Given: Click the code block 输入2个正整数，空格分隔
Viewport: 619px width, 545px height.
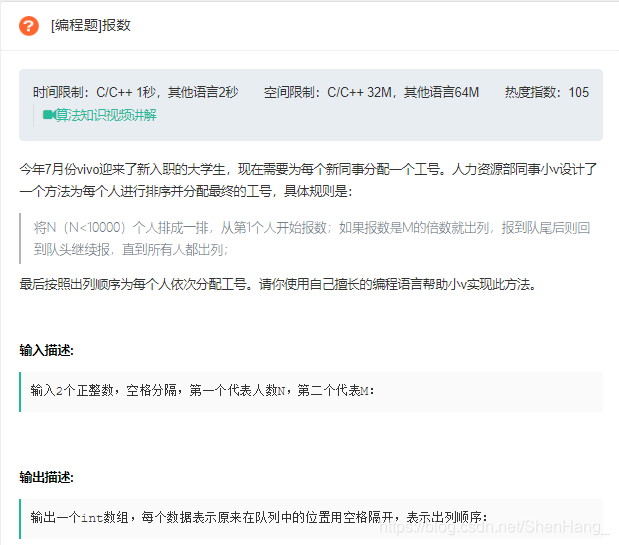Looking at the screenshot, I should click(311, 391).
